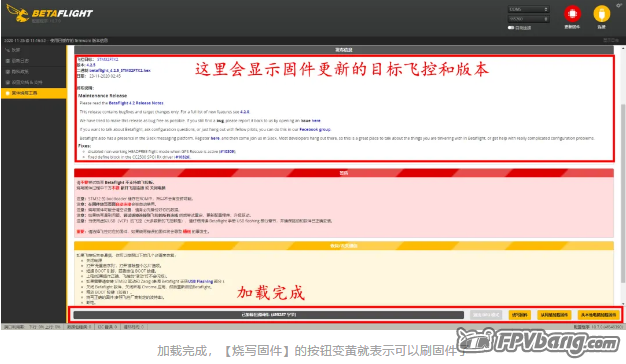Click the STM32F7X2 target link

point(108,59)
